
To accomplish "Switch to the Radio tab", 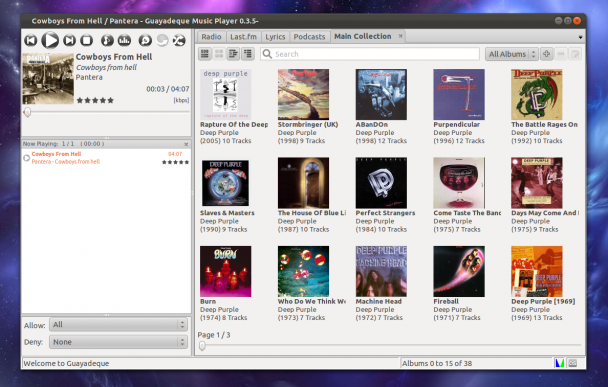I will tap(211, 36).
